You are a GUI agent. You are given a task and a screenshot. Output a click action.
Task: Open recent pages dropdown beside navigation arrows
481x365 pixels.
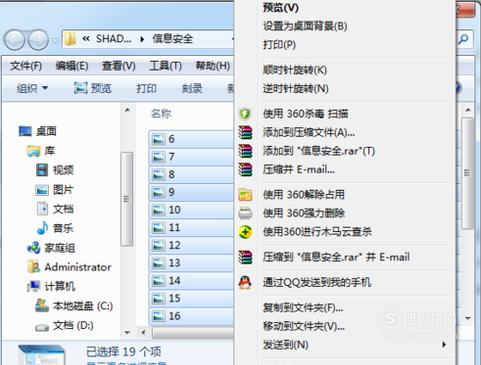click(55, 40)
